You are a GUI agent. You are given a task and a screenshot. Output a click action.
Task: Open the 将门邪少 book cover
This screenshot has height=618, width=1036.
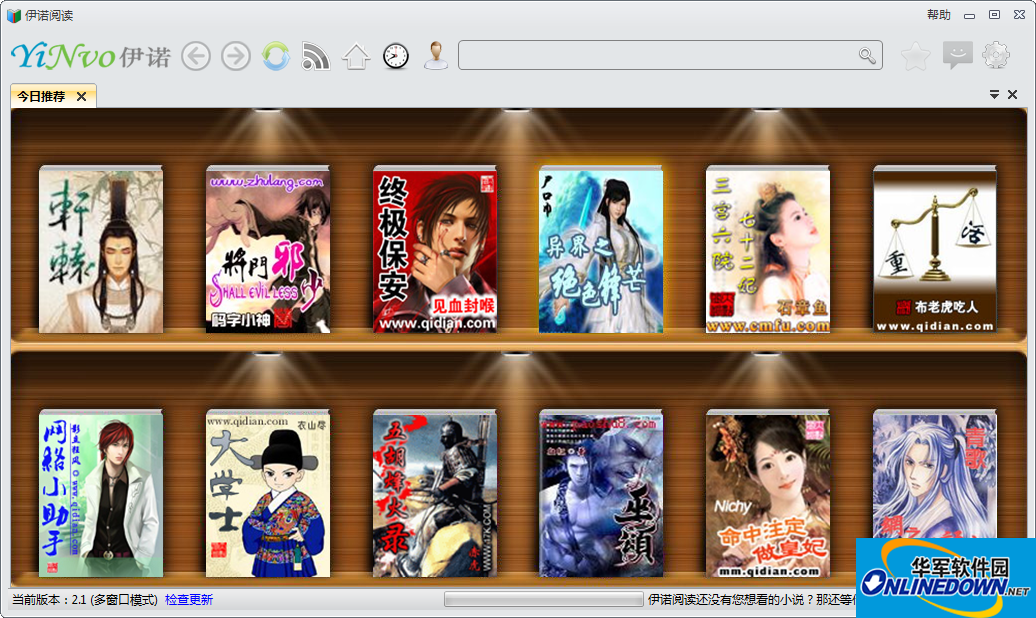(268, 249)
